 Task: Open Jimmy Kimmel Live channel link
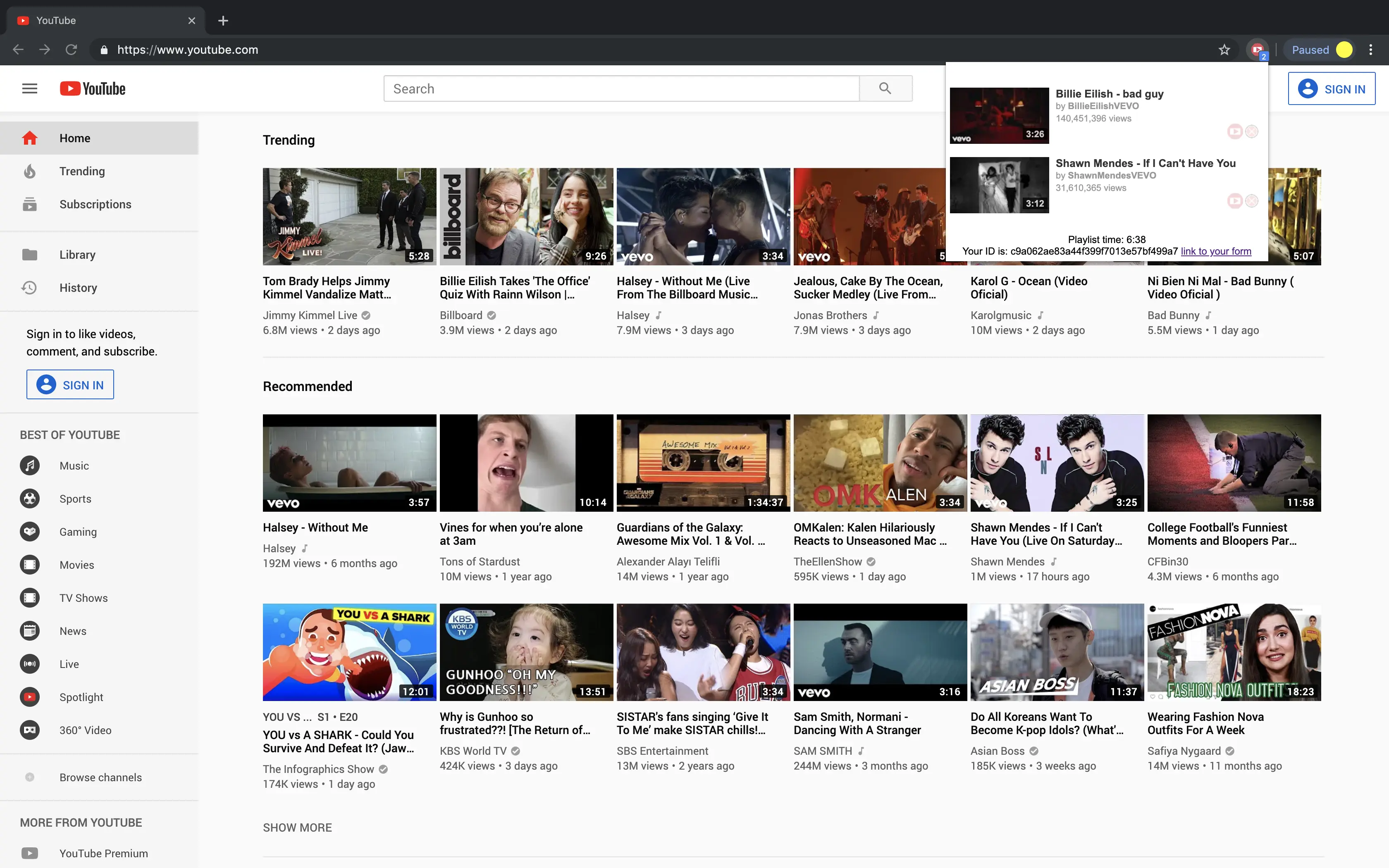(x=310, y=315)
